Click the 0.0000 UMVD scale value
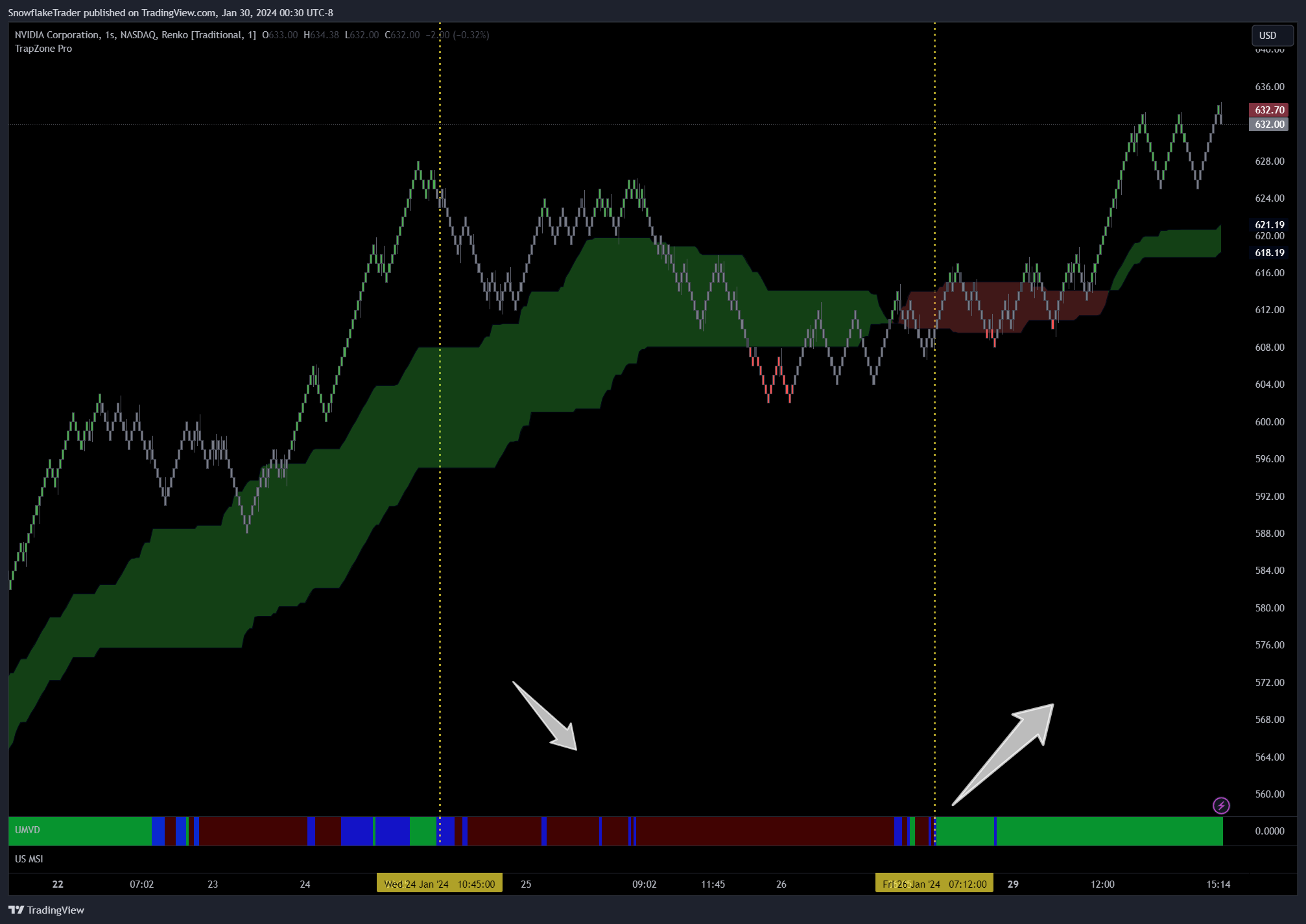 1270,831
